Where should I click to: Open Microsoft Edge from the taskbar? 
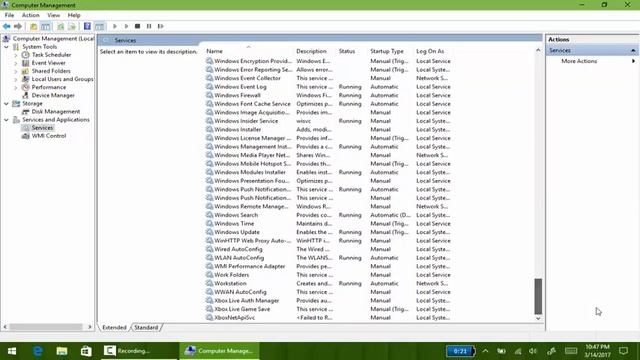38,351
